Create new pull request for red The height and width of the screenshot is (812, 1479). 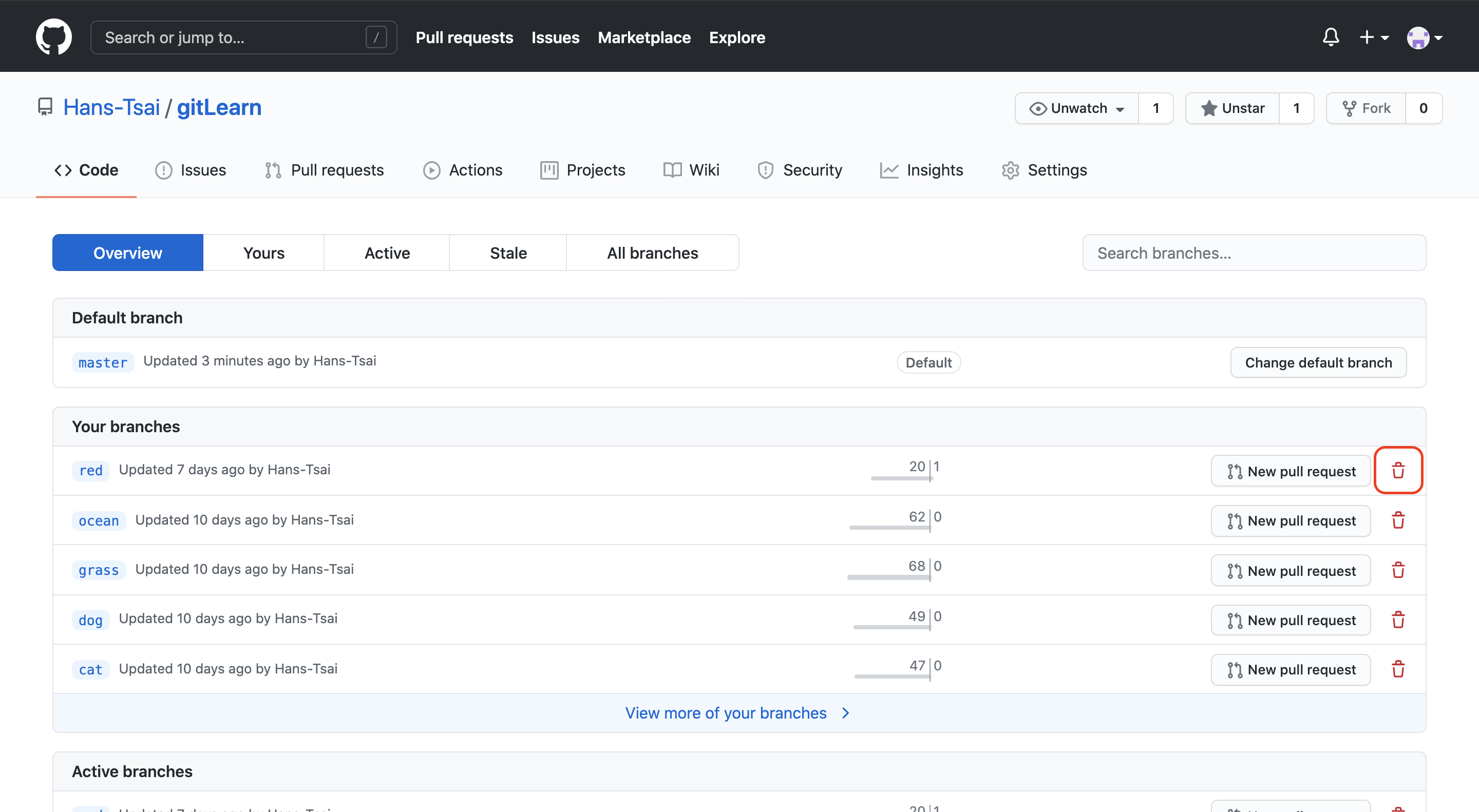tap(1291, 471)
